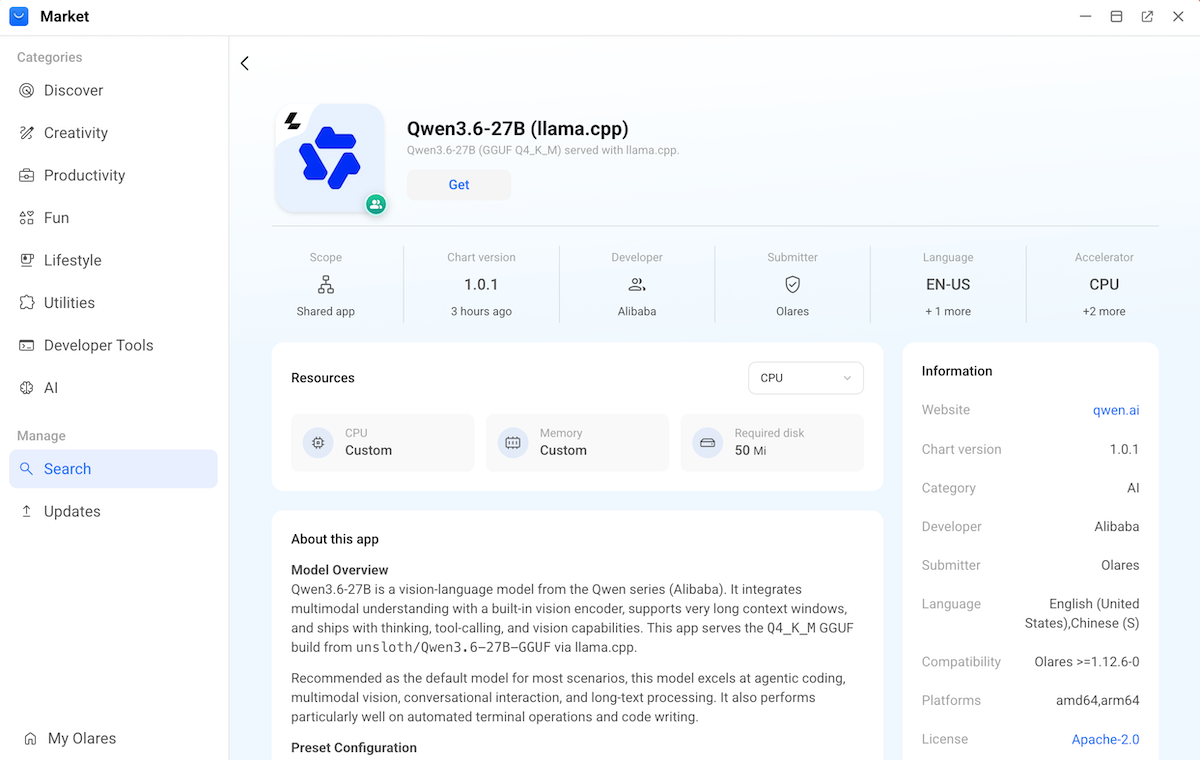Open the Developer Tools category
Viewport: 1200px width, 760px height.
(113, 345)
